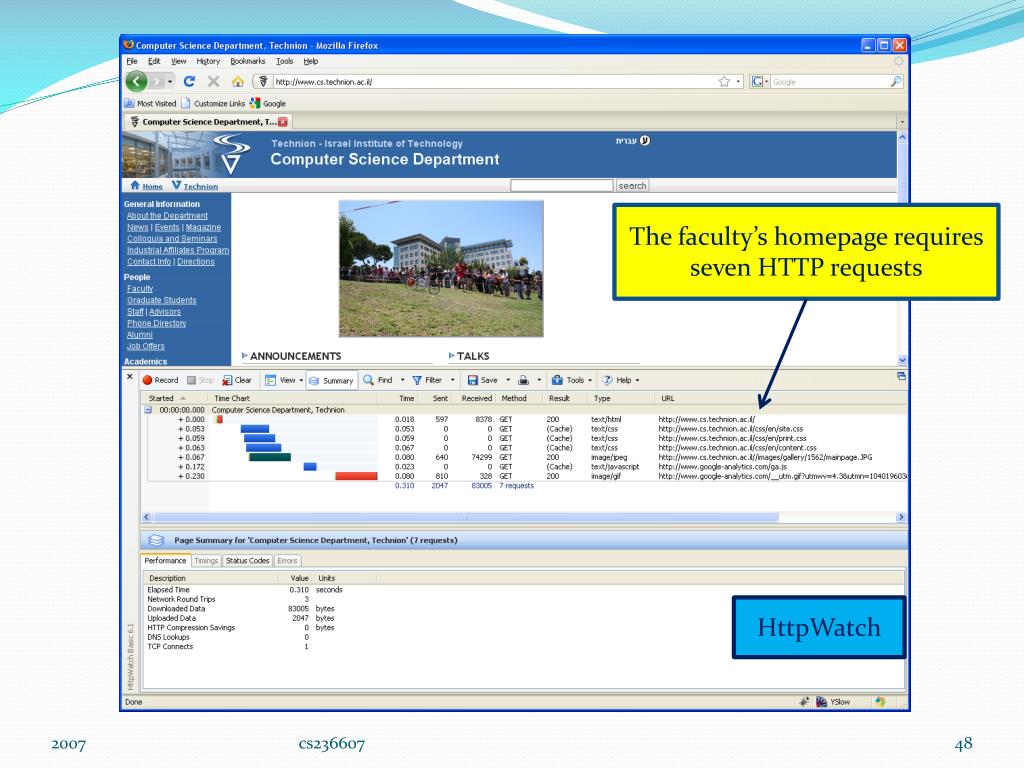Screen dimensions: 1024x768
Task: Click the Google search box
Action: 829,82
